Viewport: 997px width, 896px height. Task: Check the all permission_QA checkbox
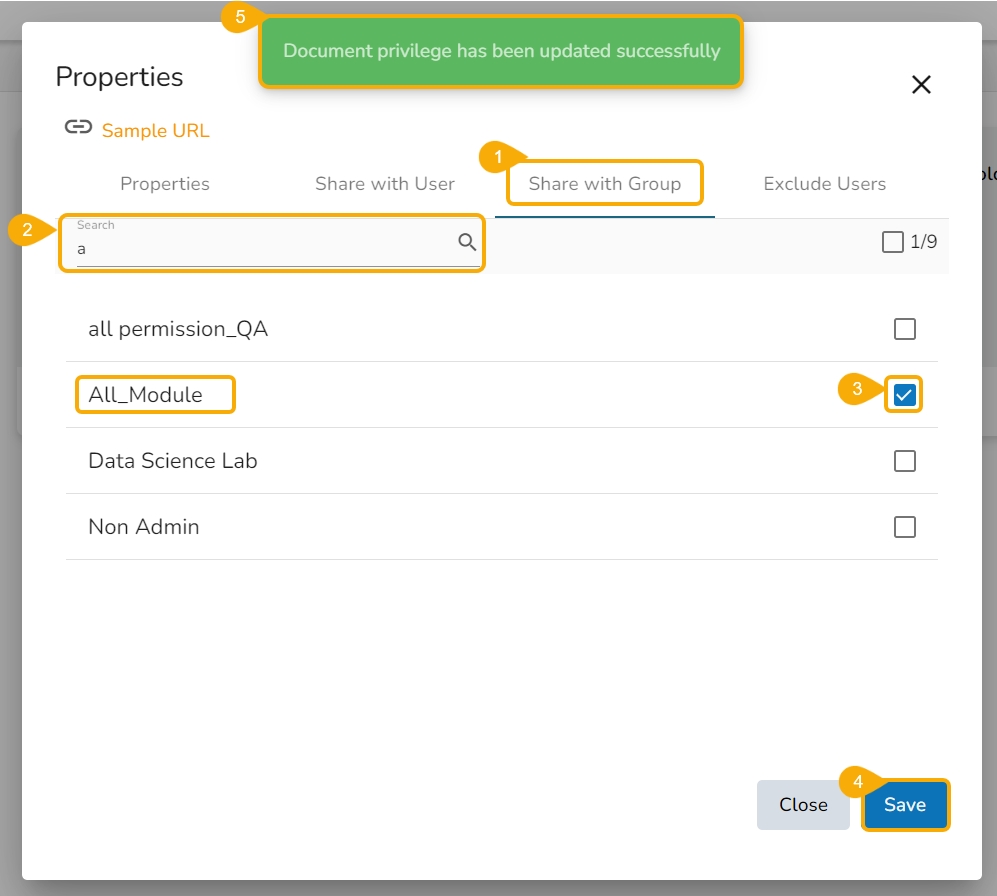pos(904,329)
